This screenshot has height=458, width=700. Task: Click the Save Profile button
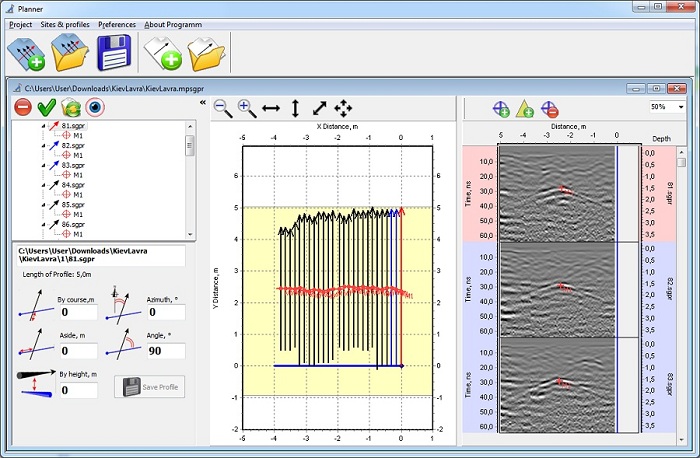[x=150, y=387]
